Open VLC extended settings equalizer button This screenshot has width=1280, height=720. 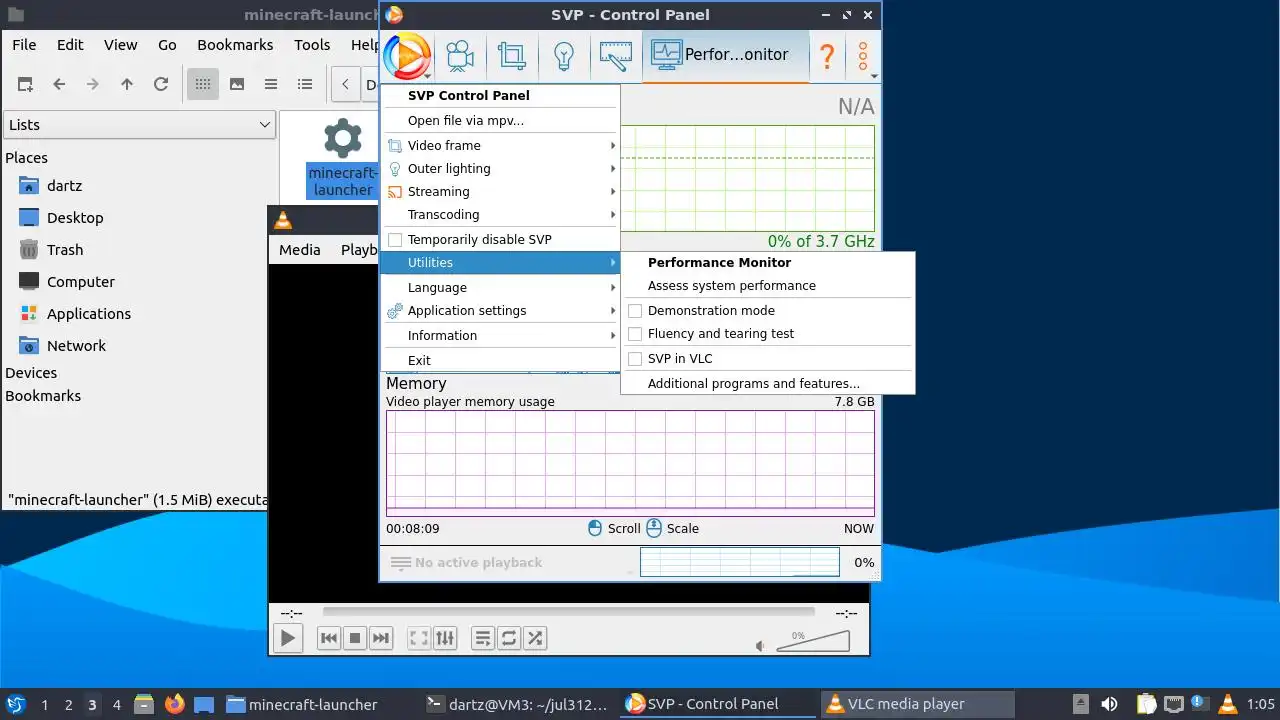pyautogui.click(x=445, y=638)
